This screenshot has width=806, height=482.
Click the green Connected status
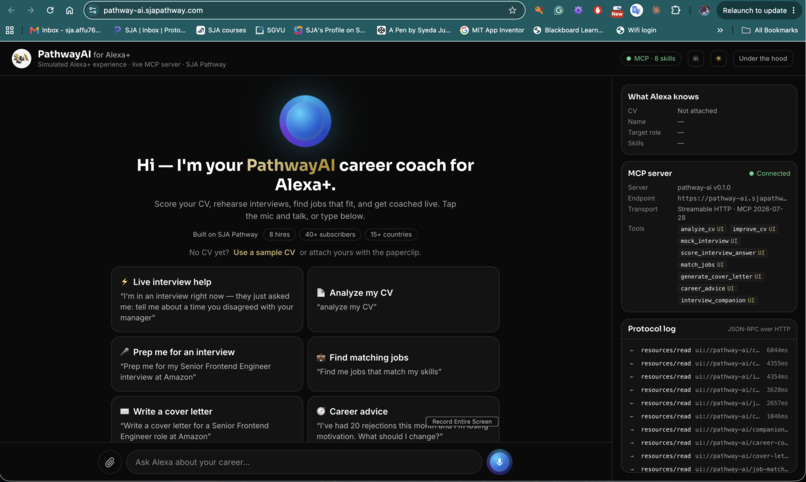[770, 173]
